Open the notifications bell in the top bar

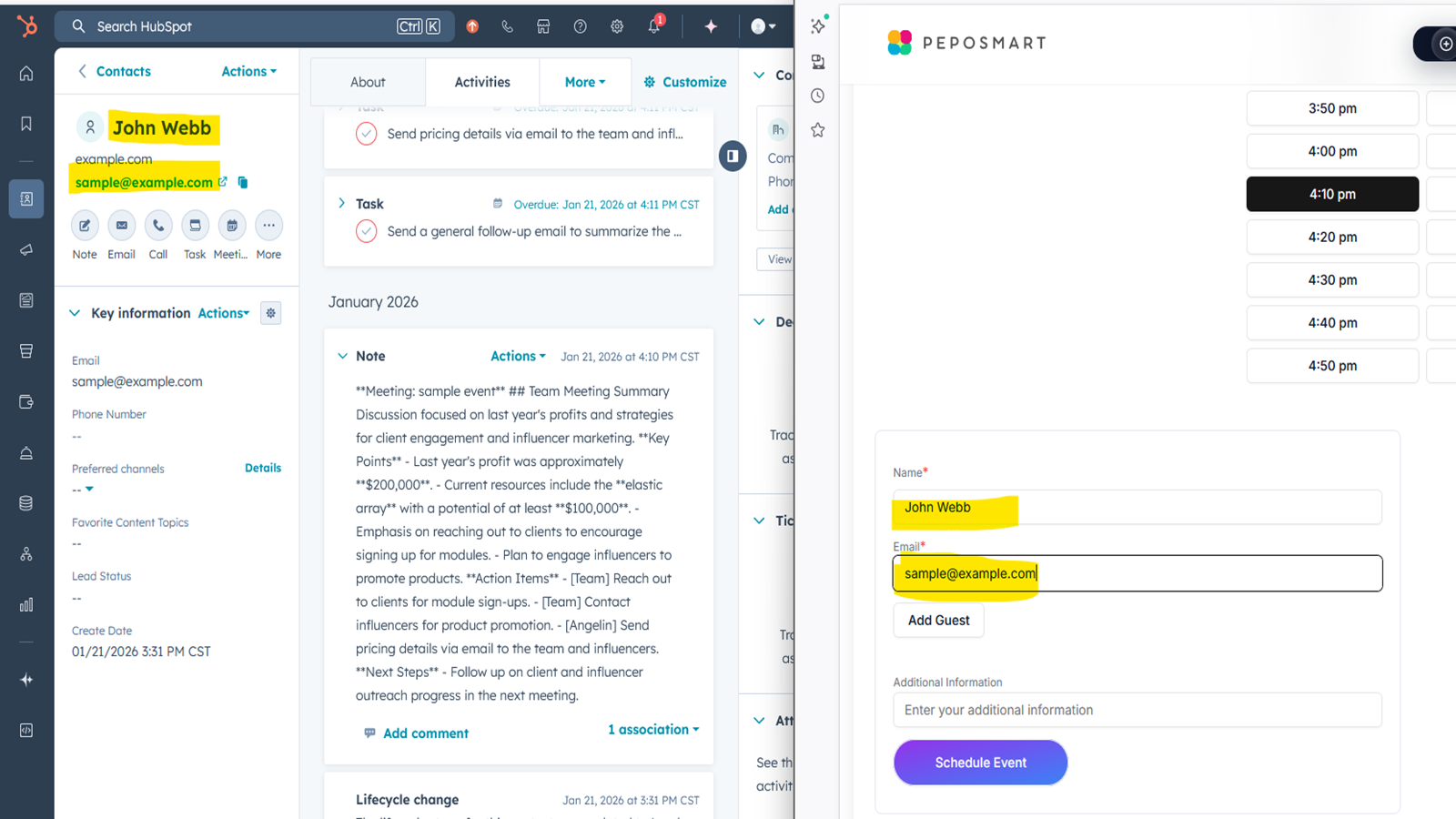tap(654, 25)
